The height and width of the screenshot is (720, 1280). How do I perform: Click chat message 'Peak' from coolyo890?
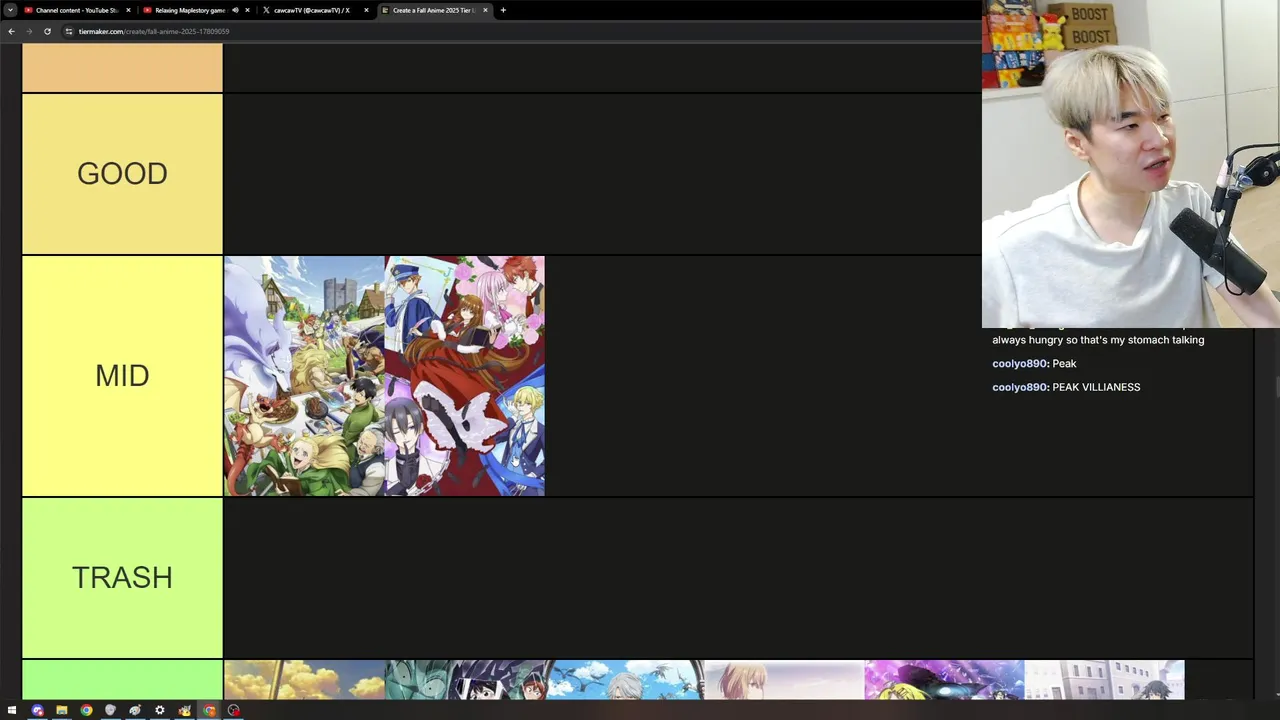1064,364
